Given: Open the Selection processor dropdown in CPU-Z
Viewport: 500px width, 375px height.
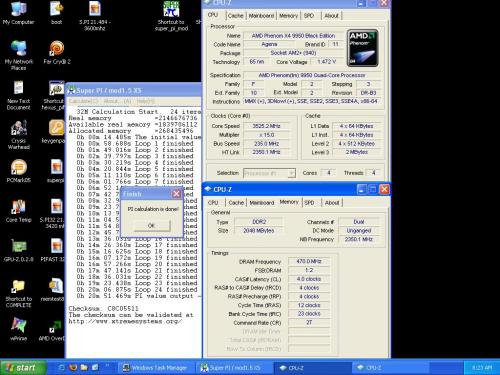Looking at the screenshot, I should coord(269,173).
